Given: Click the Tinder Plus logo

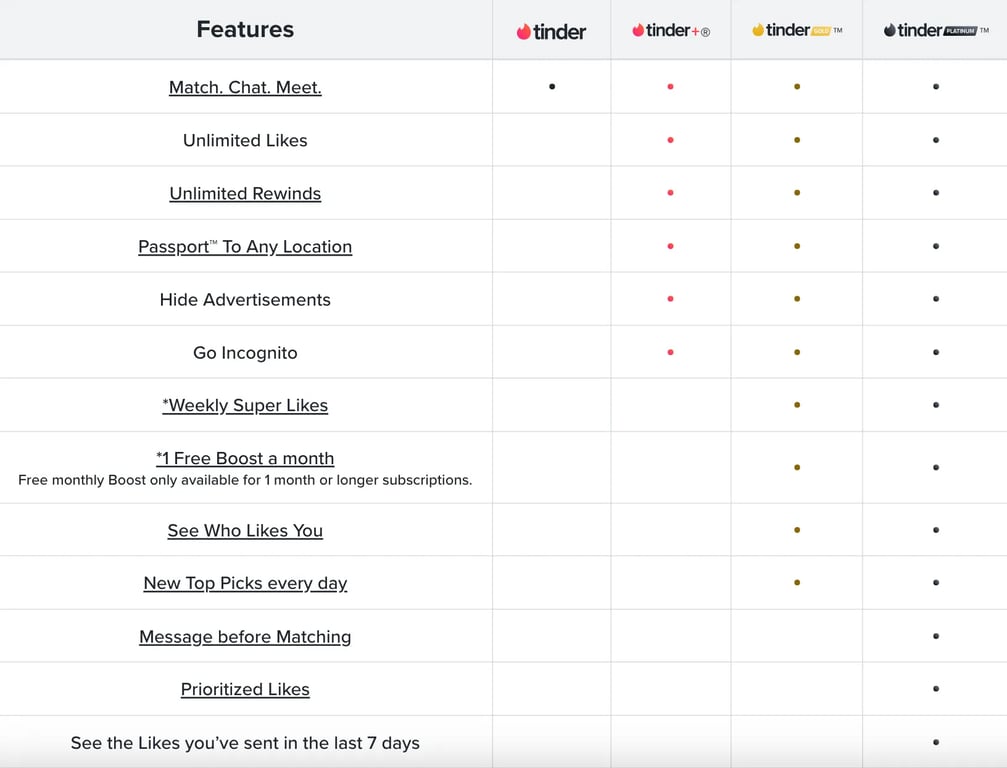Looking at the screenshot, I should (670, 31).
